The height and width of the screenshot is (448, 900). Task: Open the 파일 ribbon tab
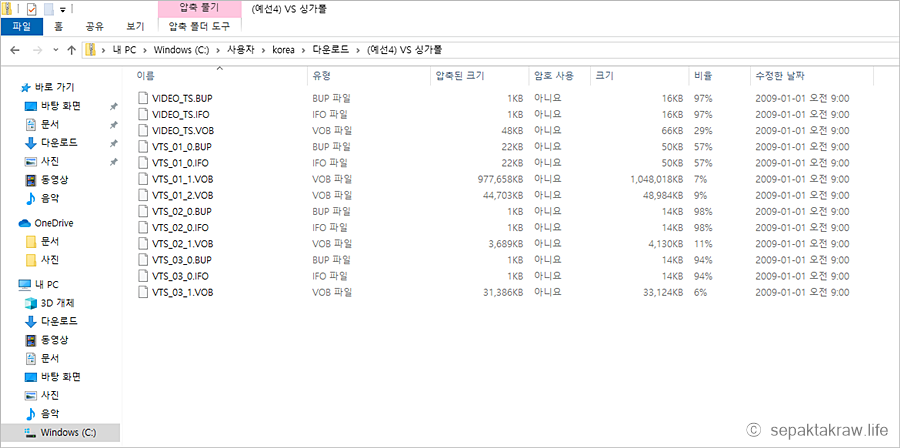coord(21,26)
